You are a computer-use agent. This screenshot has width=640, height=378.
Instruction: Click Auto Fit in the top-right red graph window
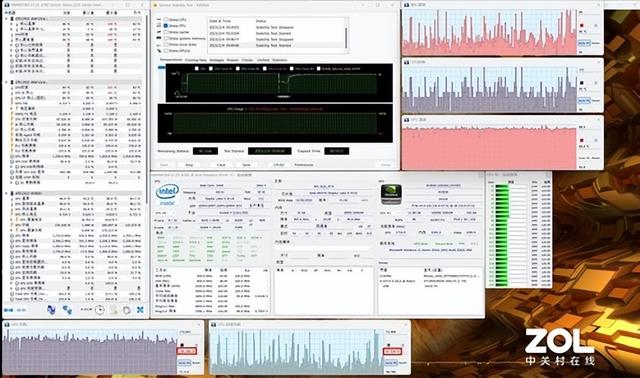[584, 43]
